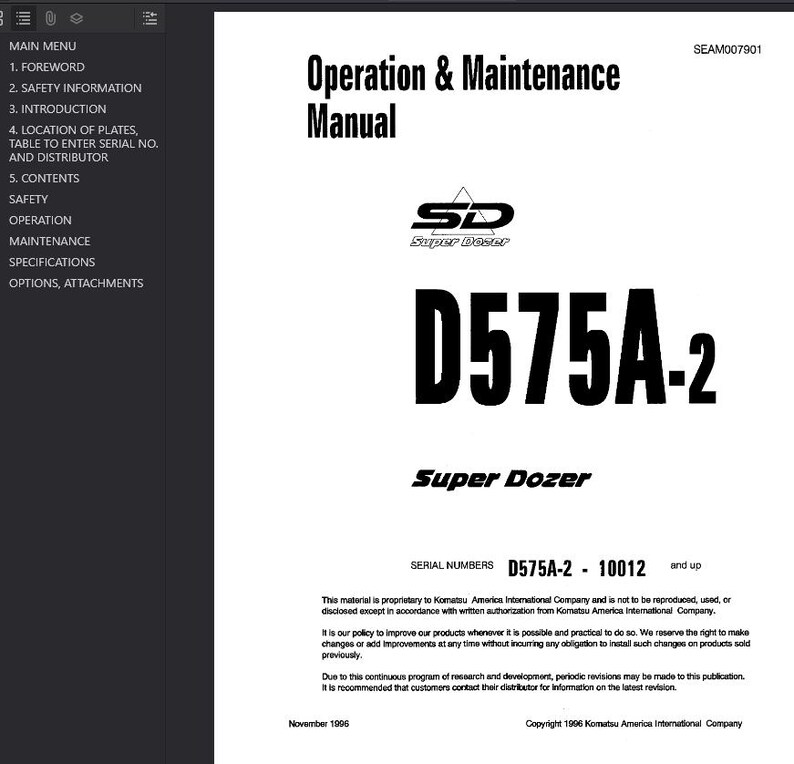The height and width of the screenshot is (764, 794).
Task: Click the Copyright 1996 Komatsu line
Action: point(633,724)
